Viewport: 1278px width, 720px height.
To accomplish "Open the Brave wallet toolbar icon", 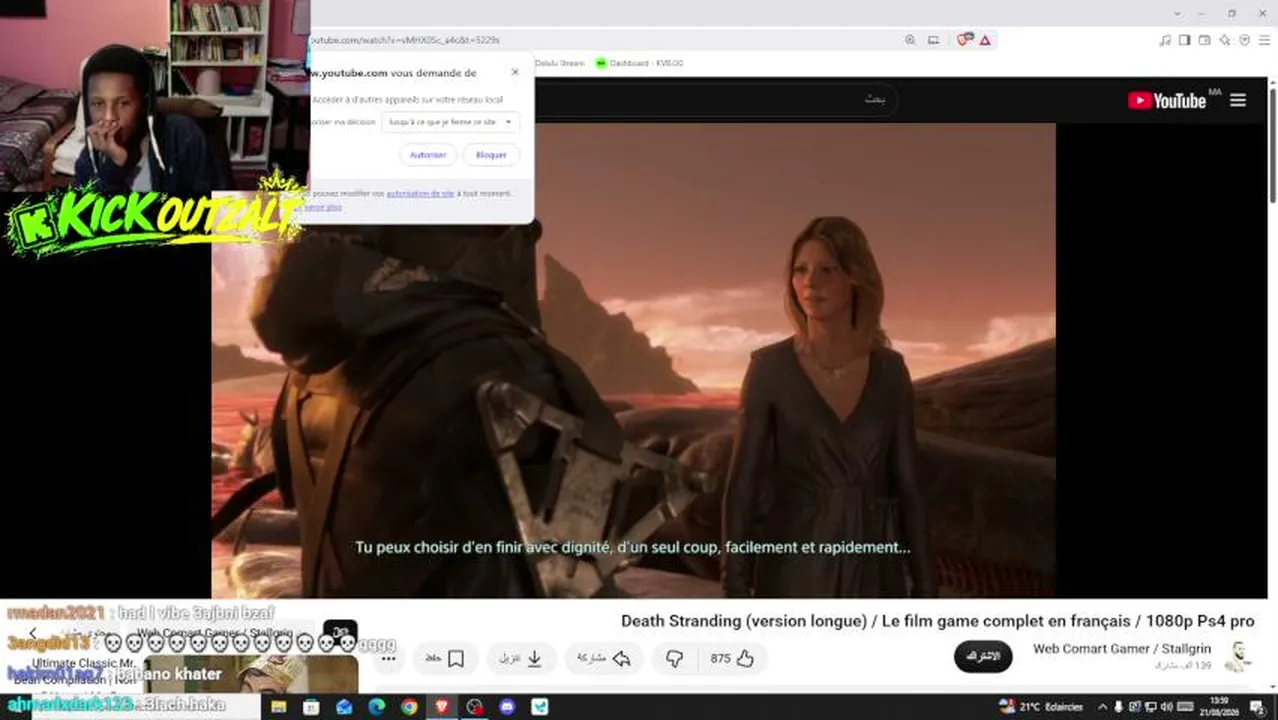I will coord(1205,40).
